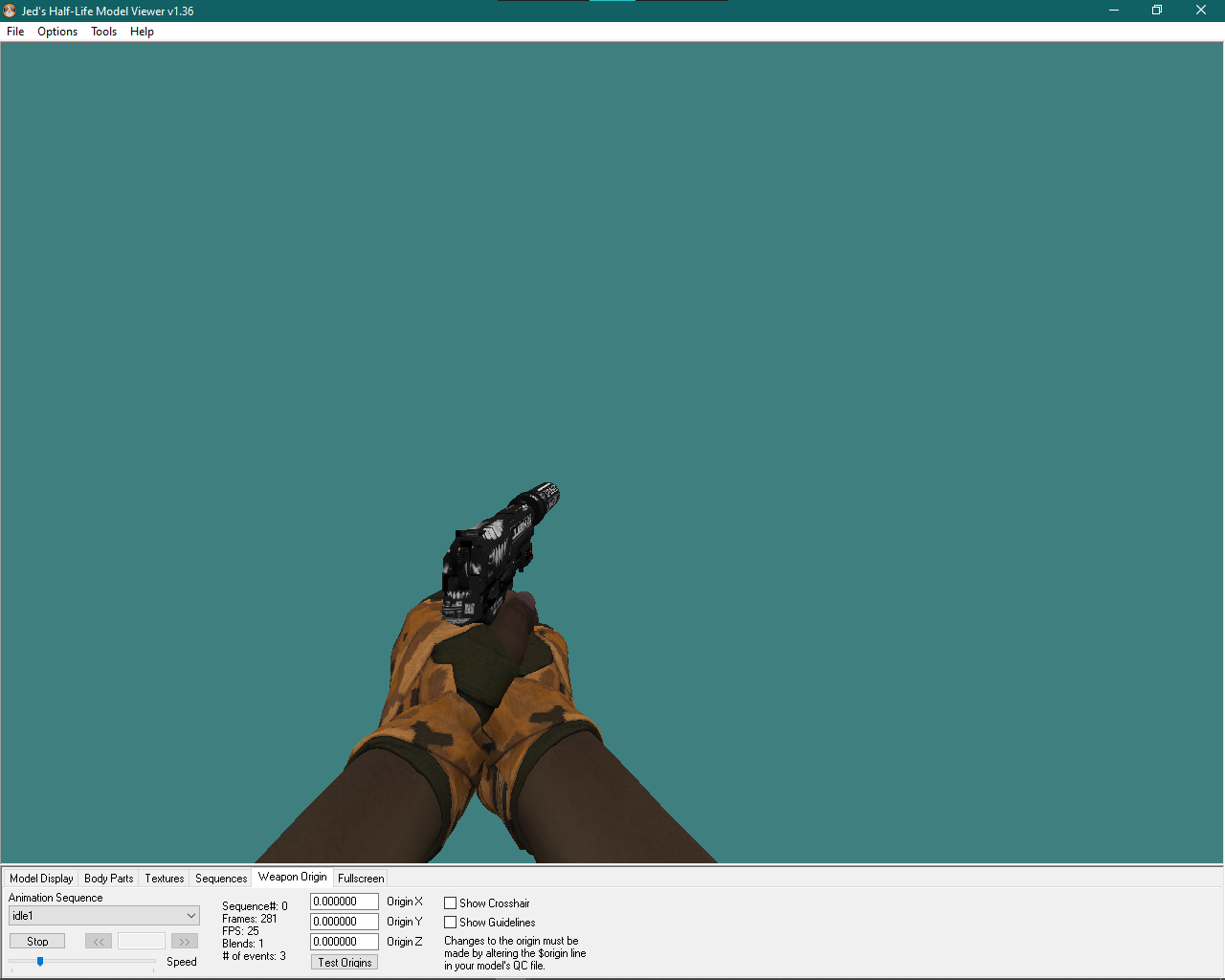Select the Weapon Origin tab
Viewport: 1225px width, 980px height.
pyautogui.click(x=292, y=877)
